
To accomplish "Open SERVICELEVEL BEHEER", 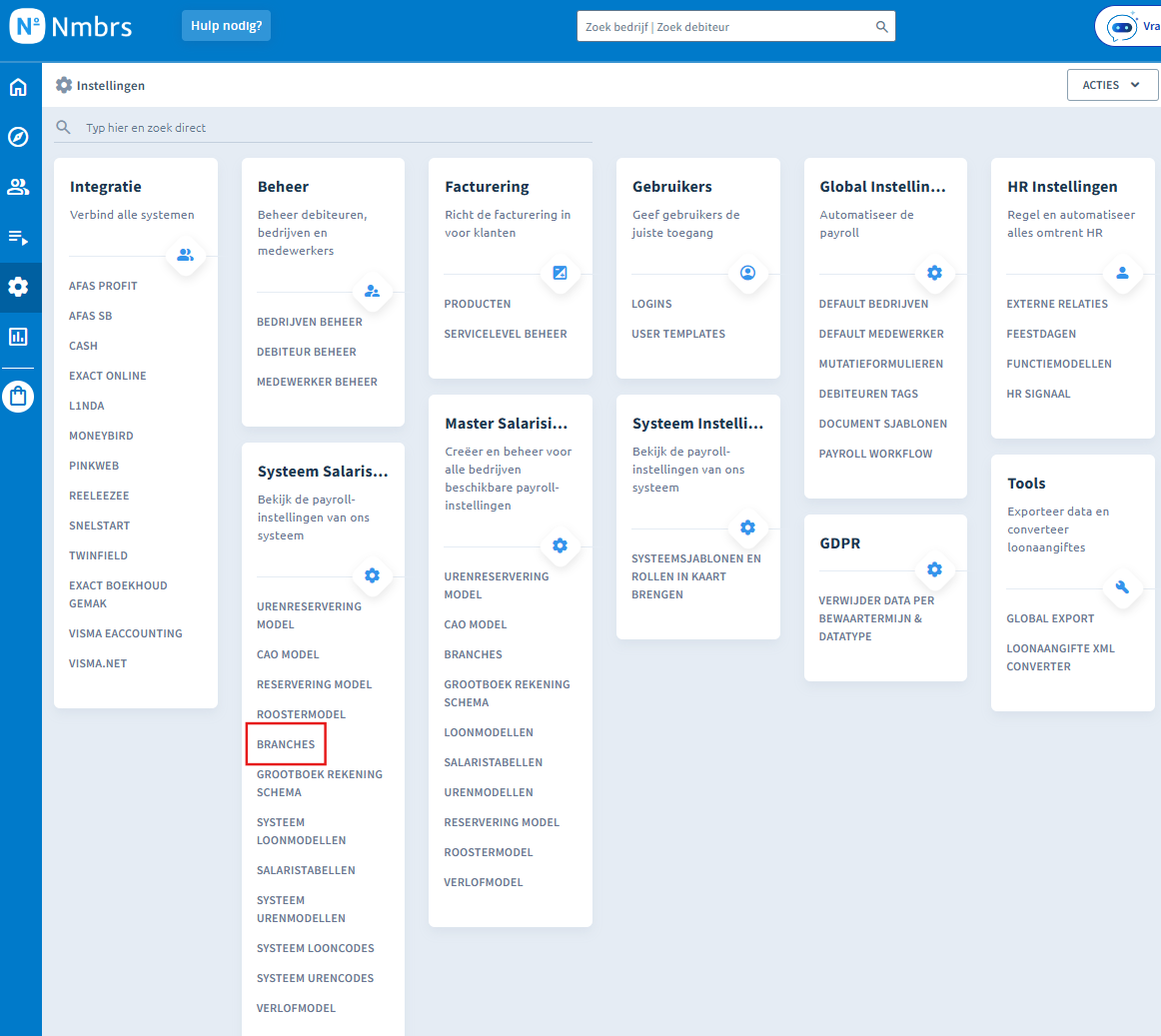I will coord(506,334).
